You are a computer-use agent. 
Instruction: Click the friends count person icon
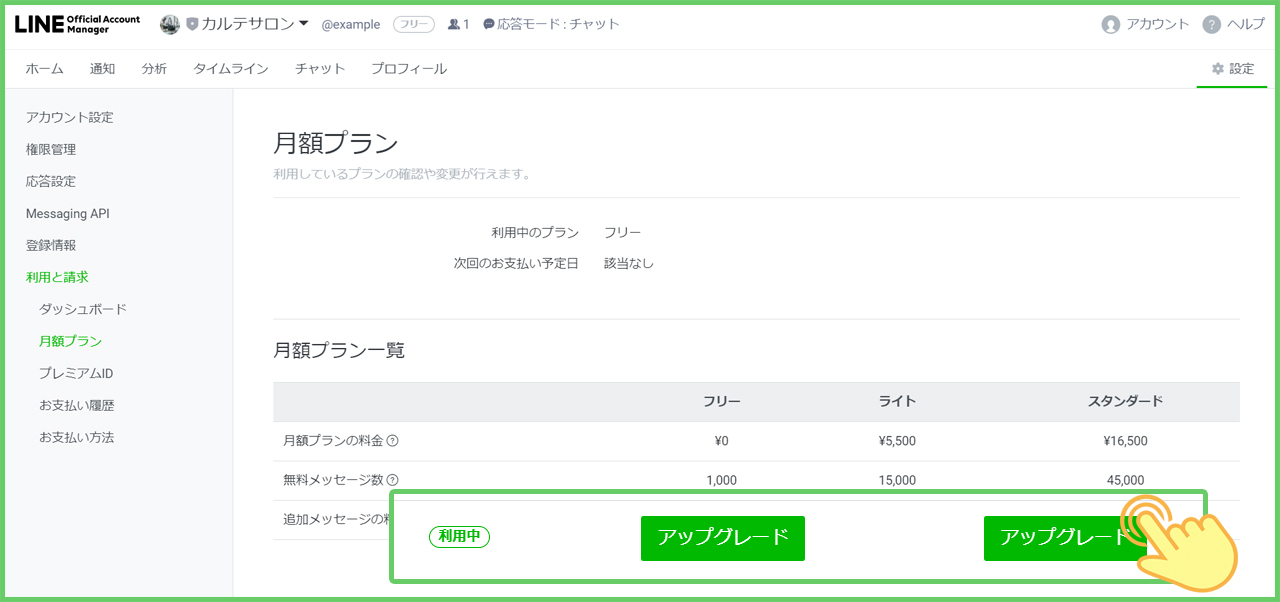[453, 24]
